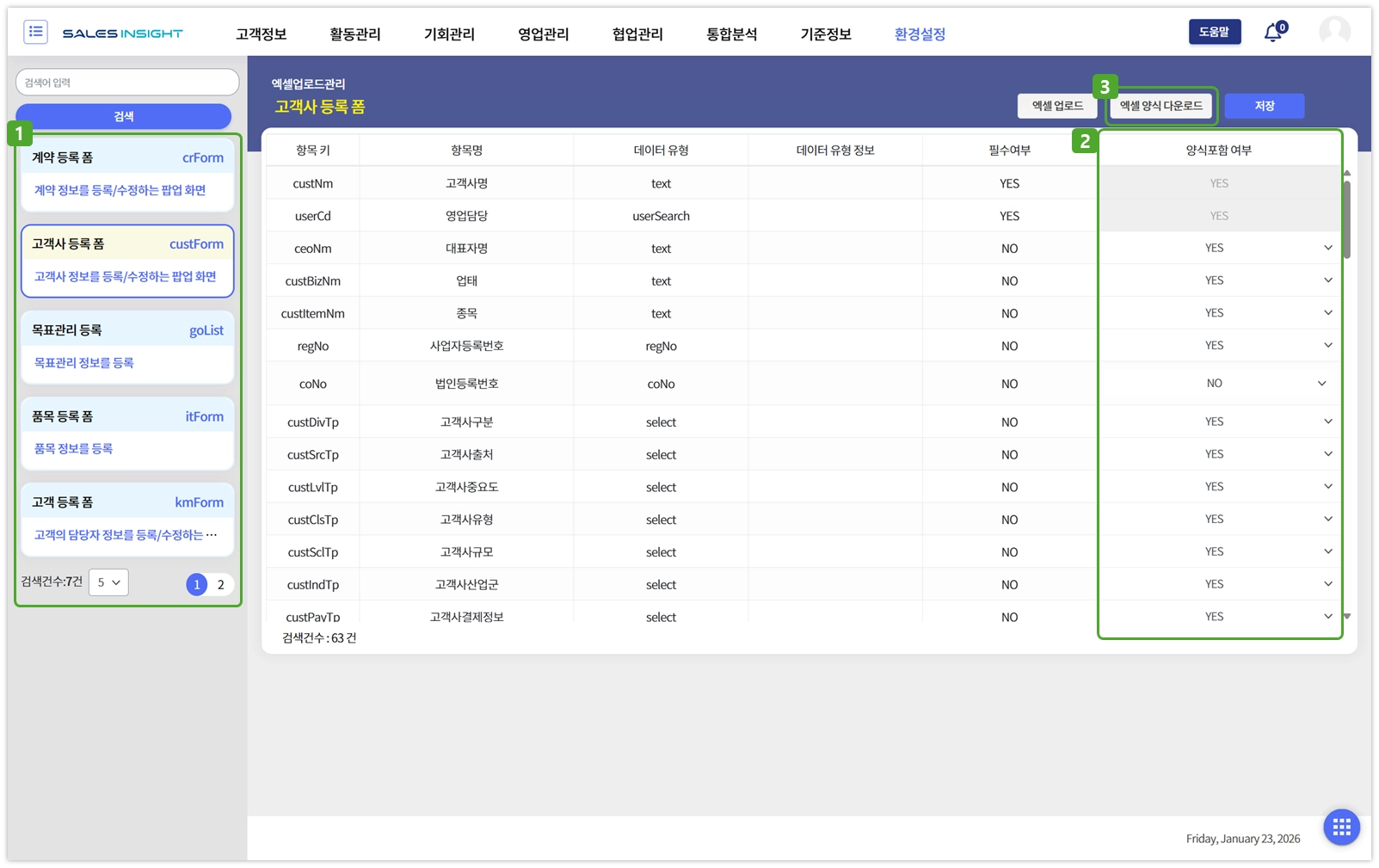Click the 고객사산업군 cell
The image size is (1379, 868).
tap(467, 585)
